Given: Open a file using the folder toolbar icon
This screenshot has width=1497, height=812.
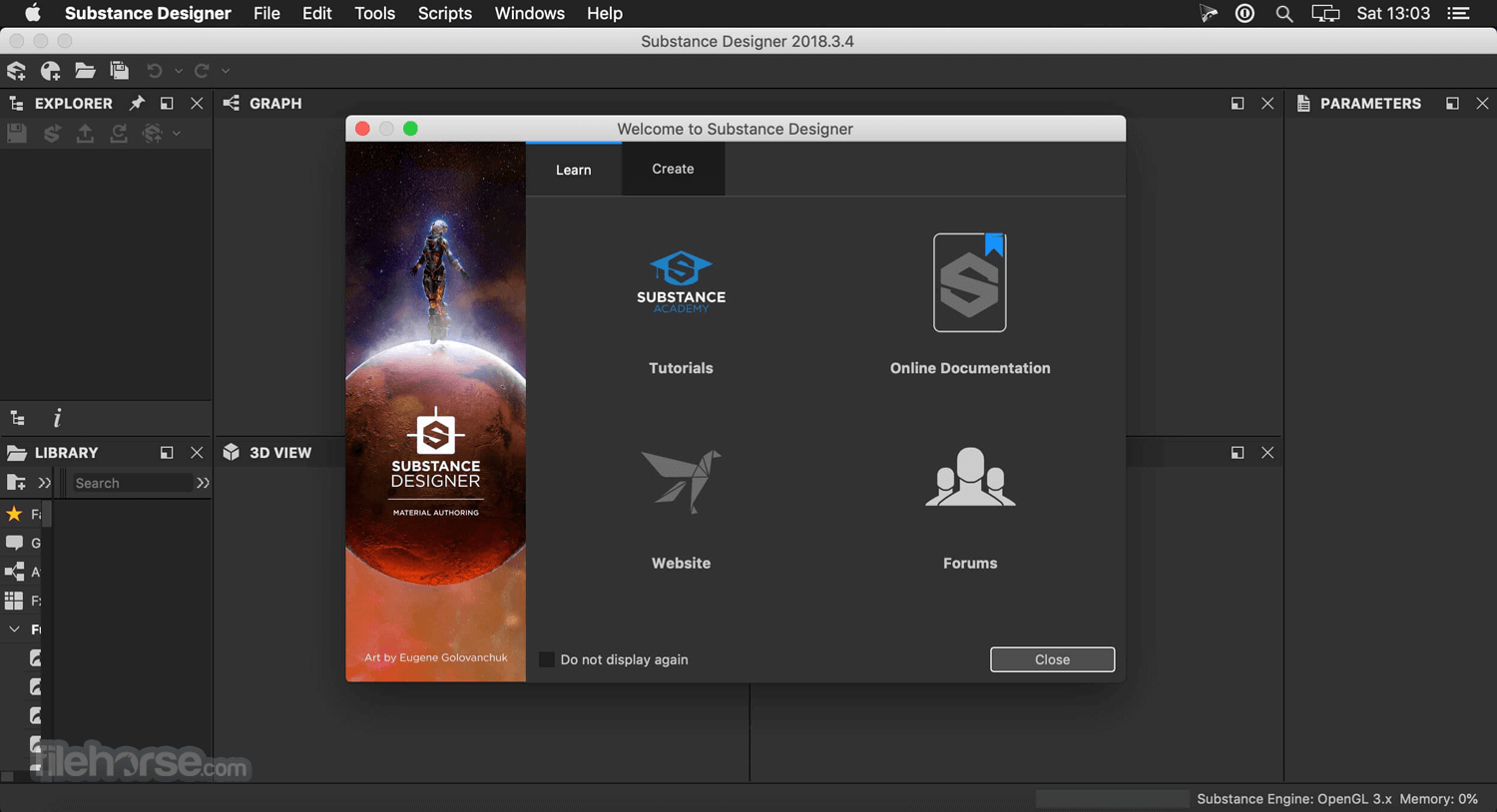Looking at the screenshot, I should tap(85, 71).
